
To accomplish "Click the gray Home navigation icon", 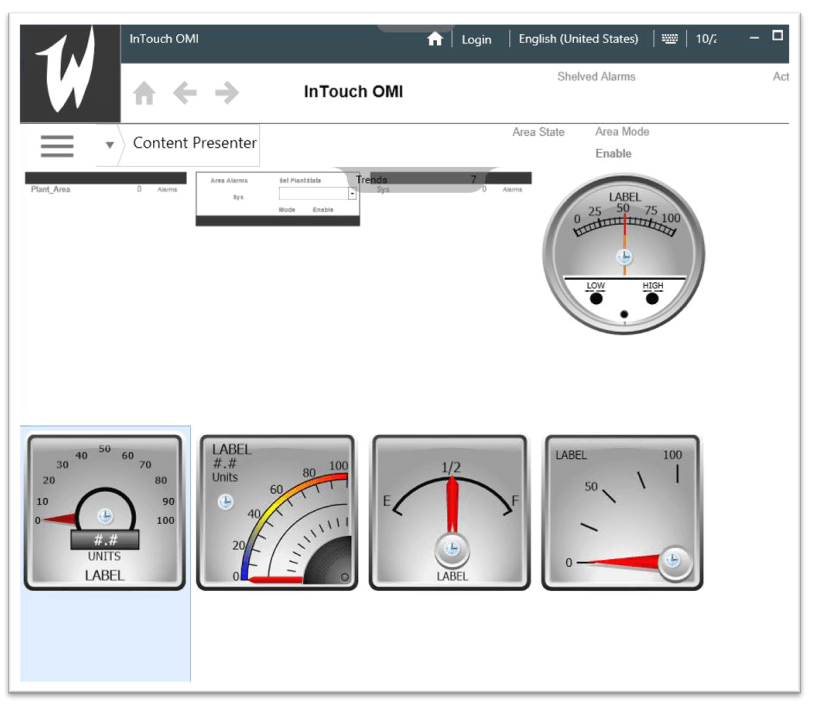I will (145, 93).
